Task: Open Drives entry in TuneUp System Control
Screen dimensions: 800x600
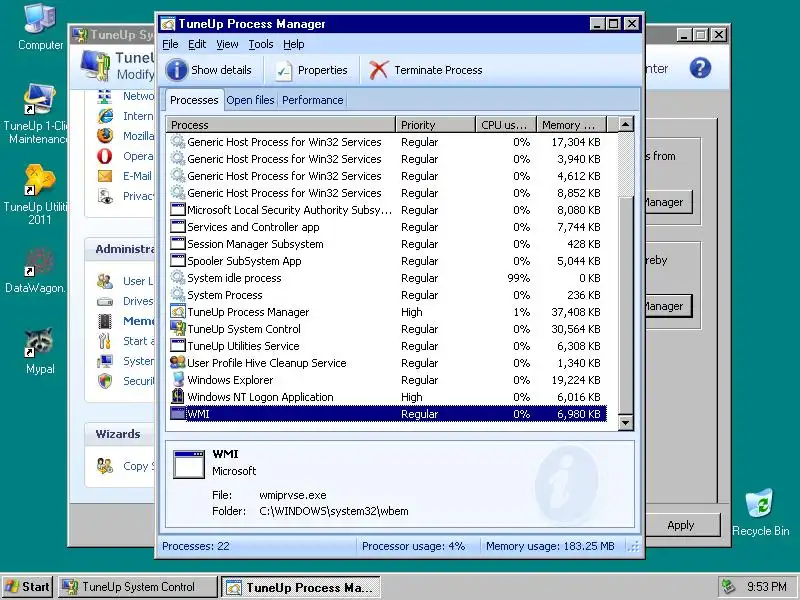Action: pos(126,301)
